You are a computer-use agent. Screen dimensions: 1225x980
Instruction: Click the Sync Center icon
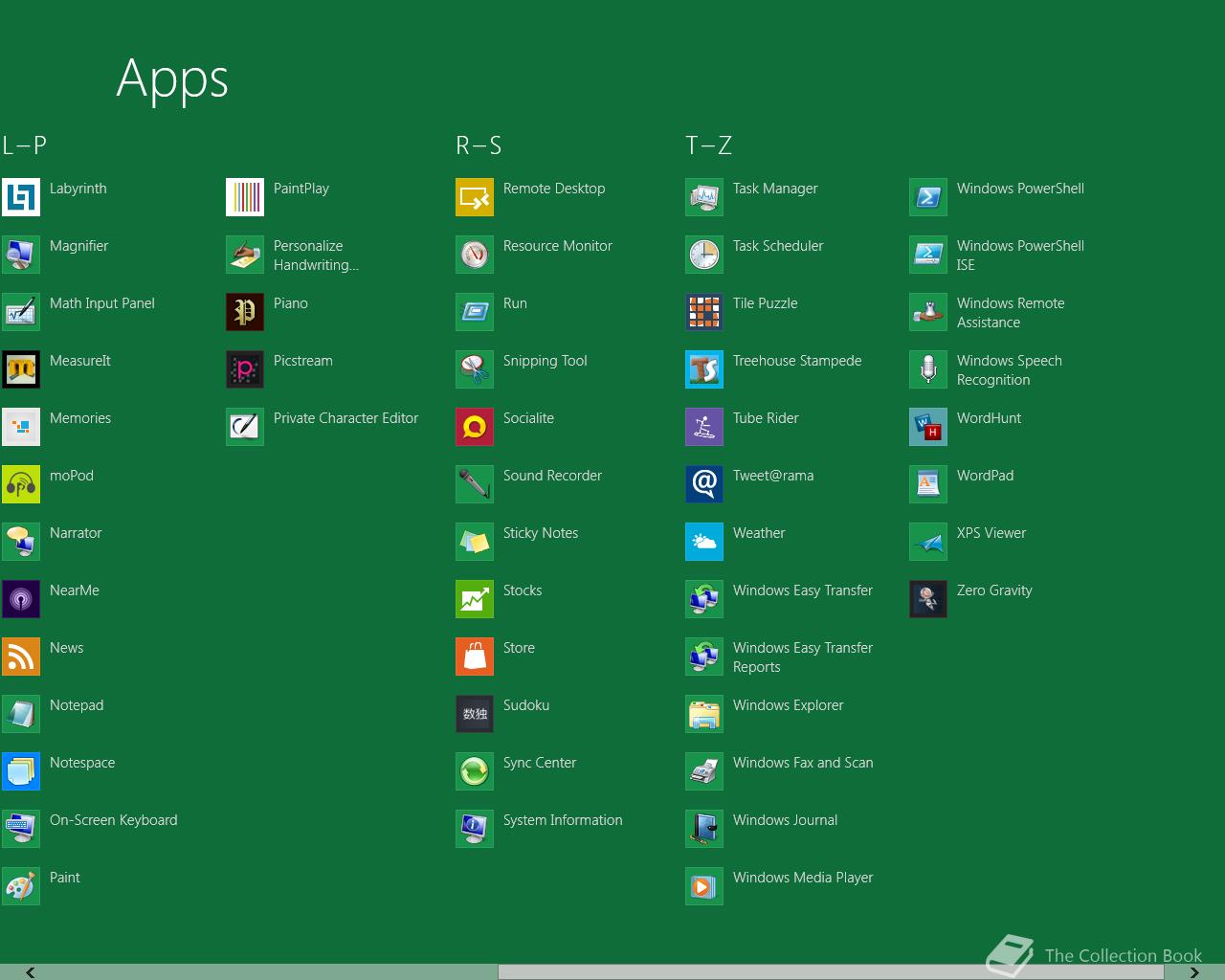475,771
